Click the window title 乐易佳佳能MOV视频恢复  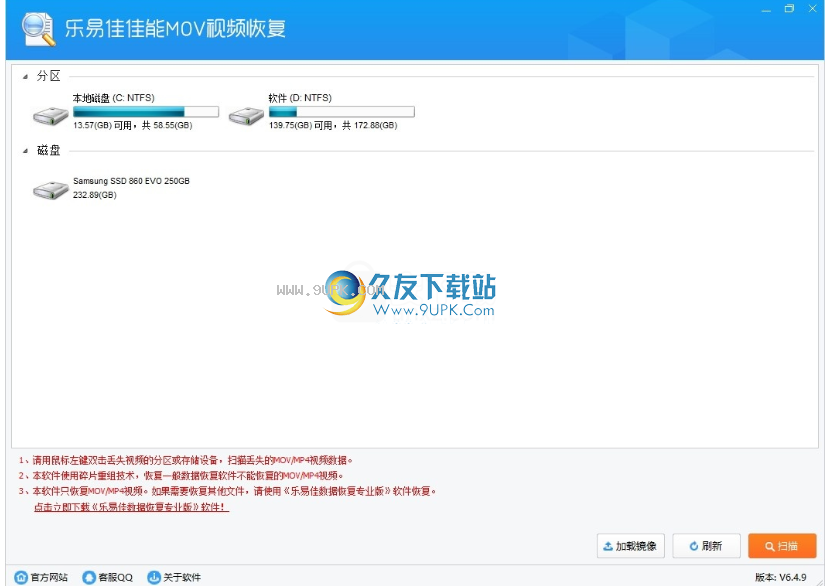pyautogui.click(x=175, y=28)
